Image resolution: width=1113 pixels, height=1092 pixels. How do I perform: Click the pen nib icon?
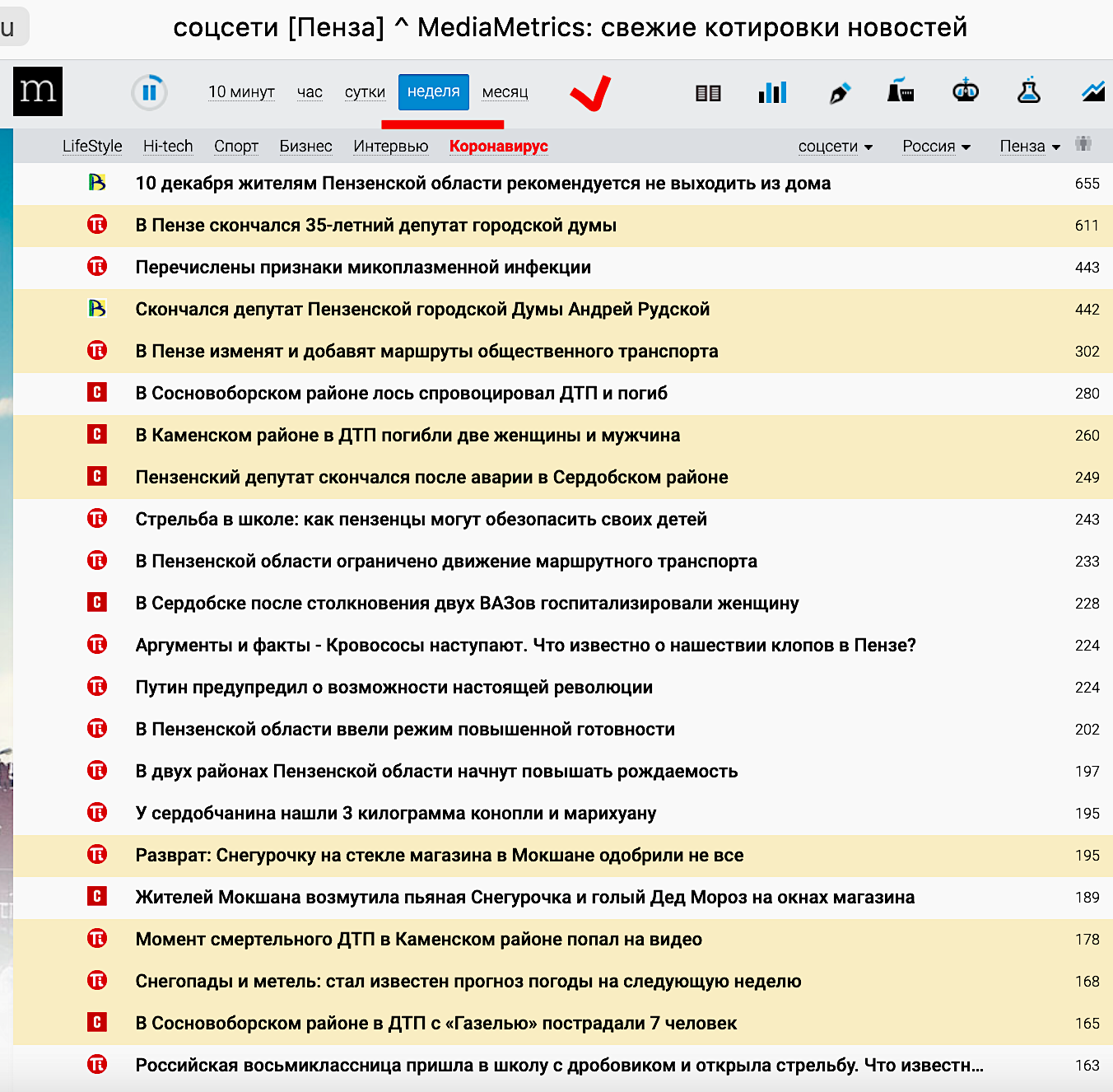point(839,93)
